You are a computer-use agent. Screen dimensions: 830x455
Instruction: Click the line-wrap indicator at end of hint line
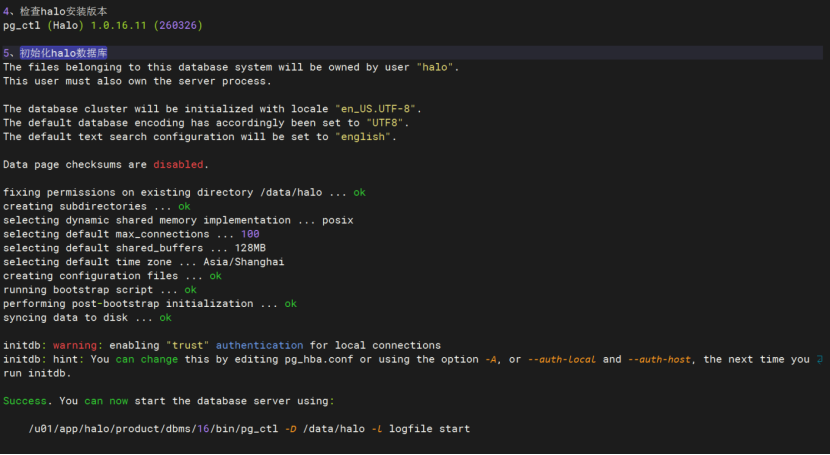[819, 359]
